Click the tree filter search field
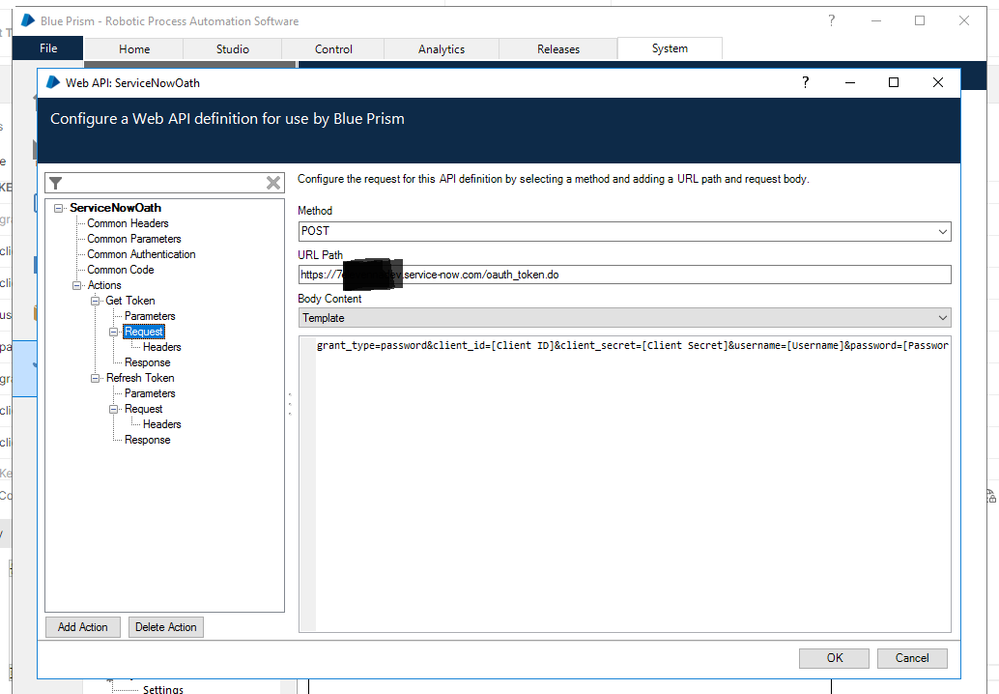This screenshot has height=694, width=999. pyautogui.click(x=164, y=184)
